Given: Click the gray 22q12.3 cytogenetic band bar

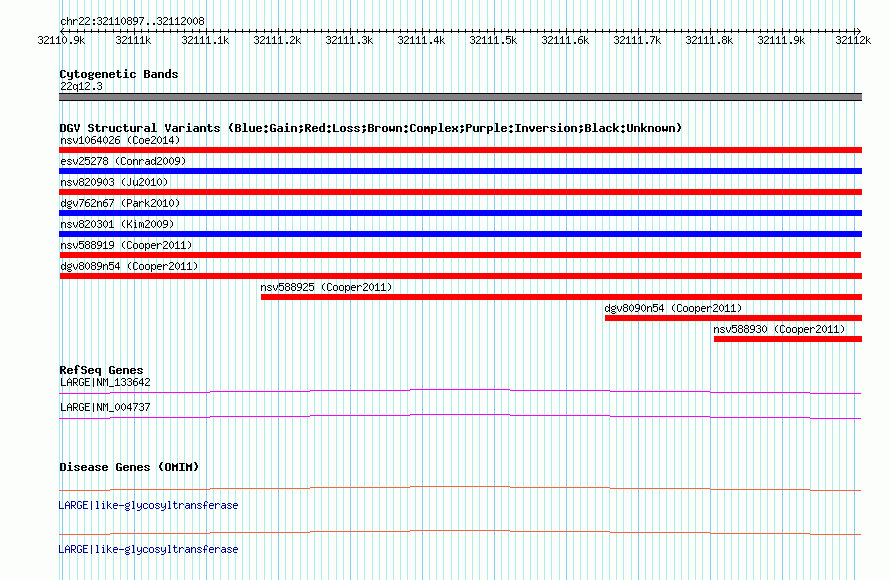Looking at the screenshot, I should (460, 97).
